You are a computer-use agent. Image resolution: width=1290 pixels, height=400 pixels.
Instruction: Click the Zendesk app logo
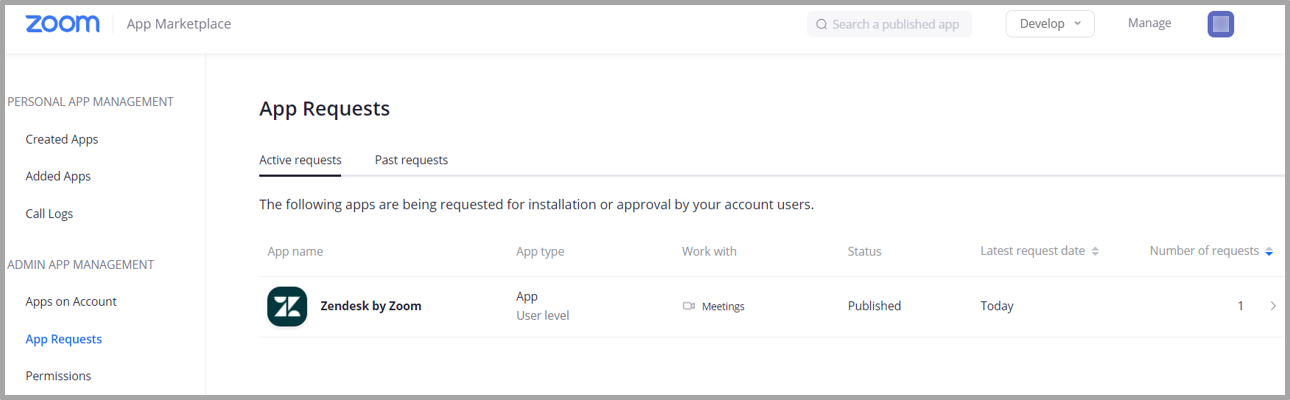point(287,306)
